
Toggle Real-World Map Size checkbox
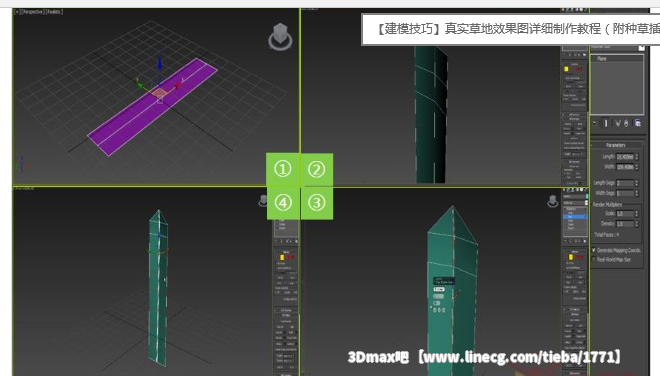click(x=593, y=259)
